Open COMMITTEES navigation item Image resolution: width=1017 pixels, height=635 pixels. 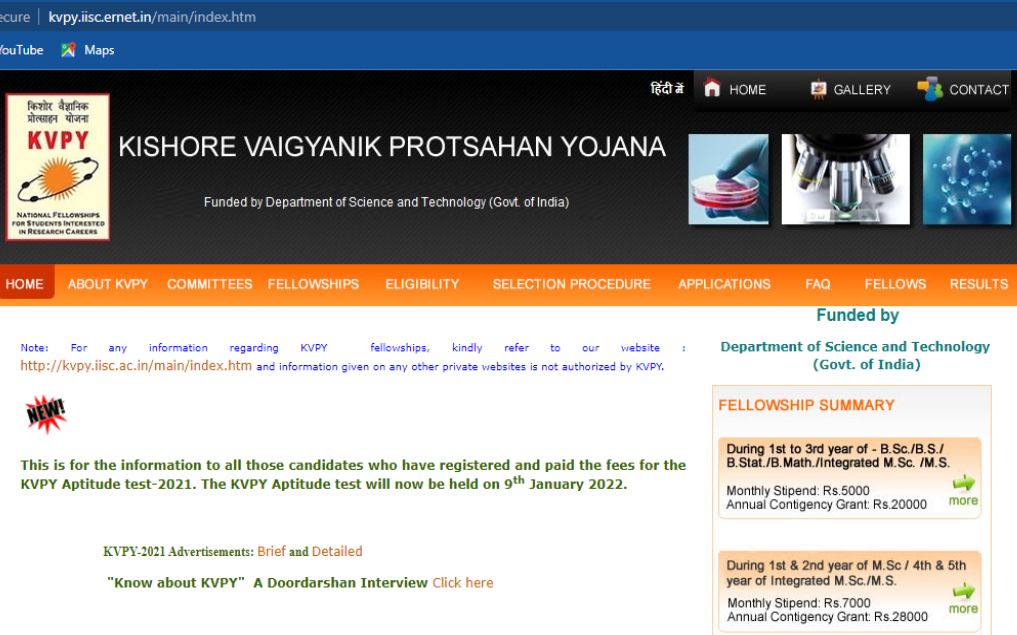click(209, 284)
